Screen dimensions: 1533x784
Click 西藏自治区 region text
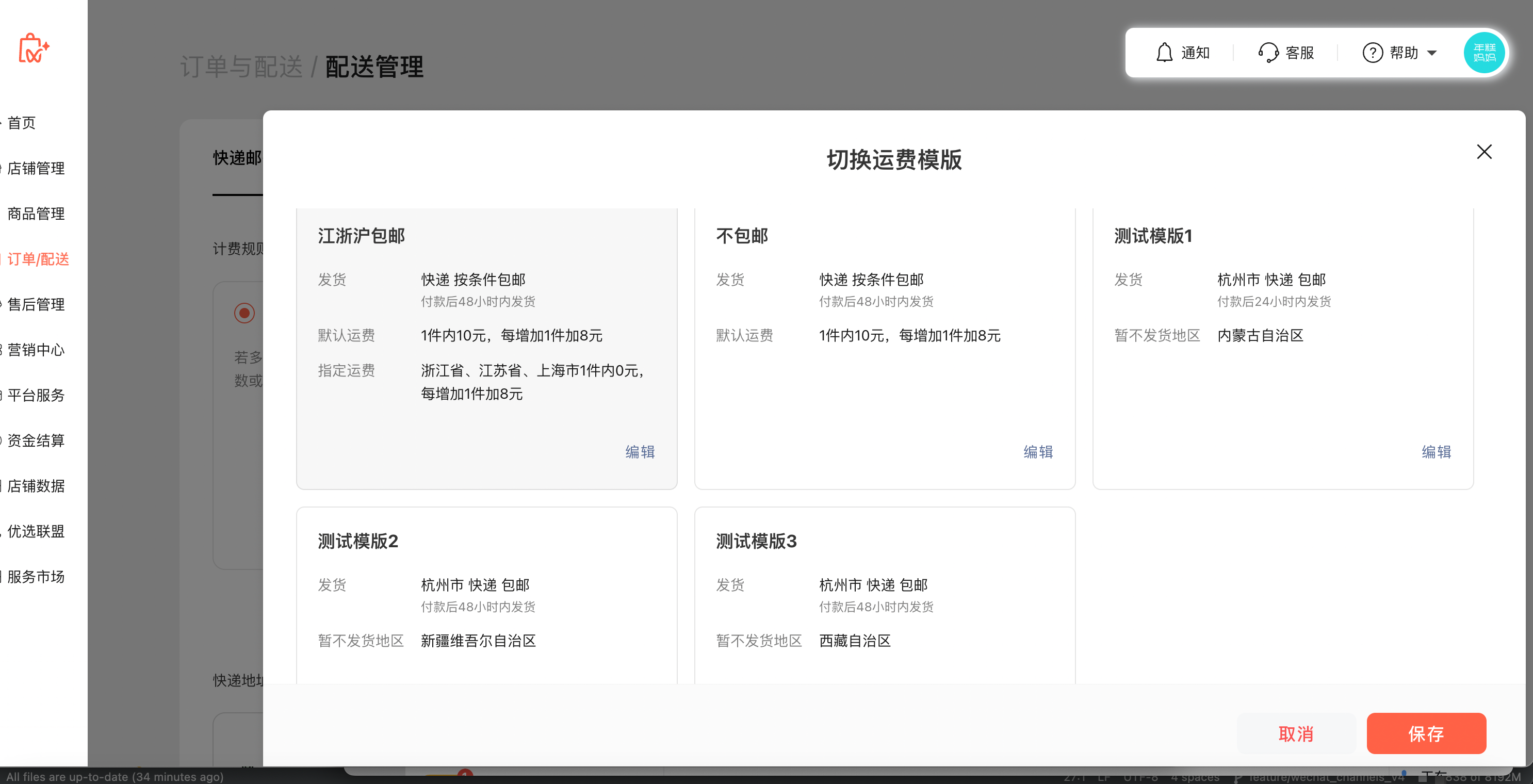pos(855,641)
